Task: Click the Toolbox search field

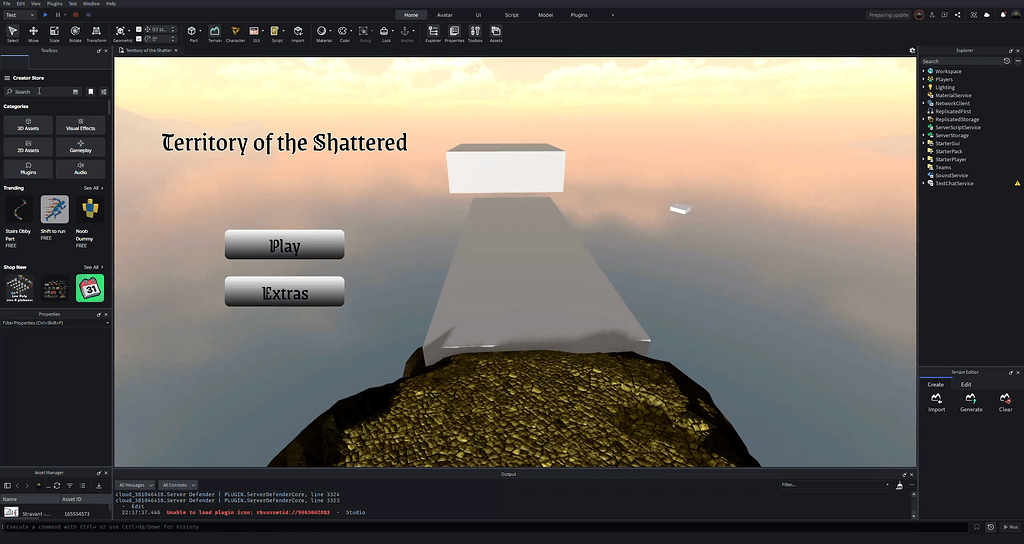Action: [x=42, y=91]
